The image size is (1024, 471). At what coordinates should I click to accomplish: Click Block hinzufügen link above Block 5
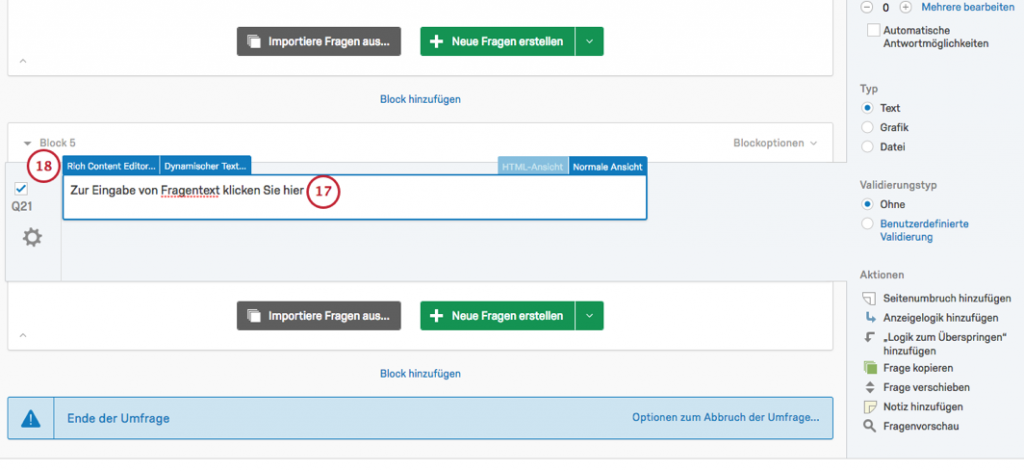click(x=421, y=99)
